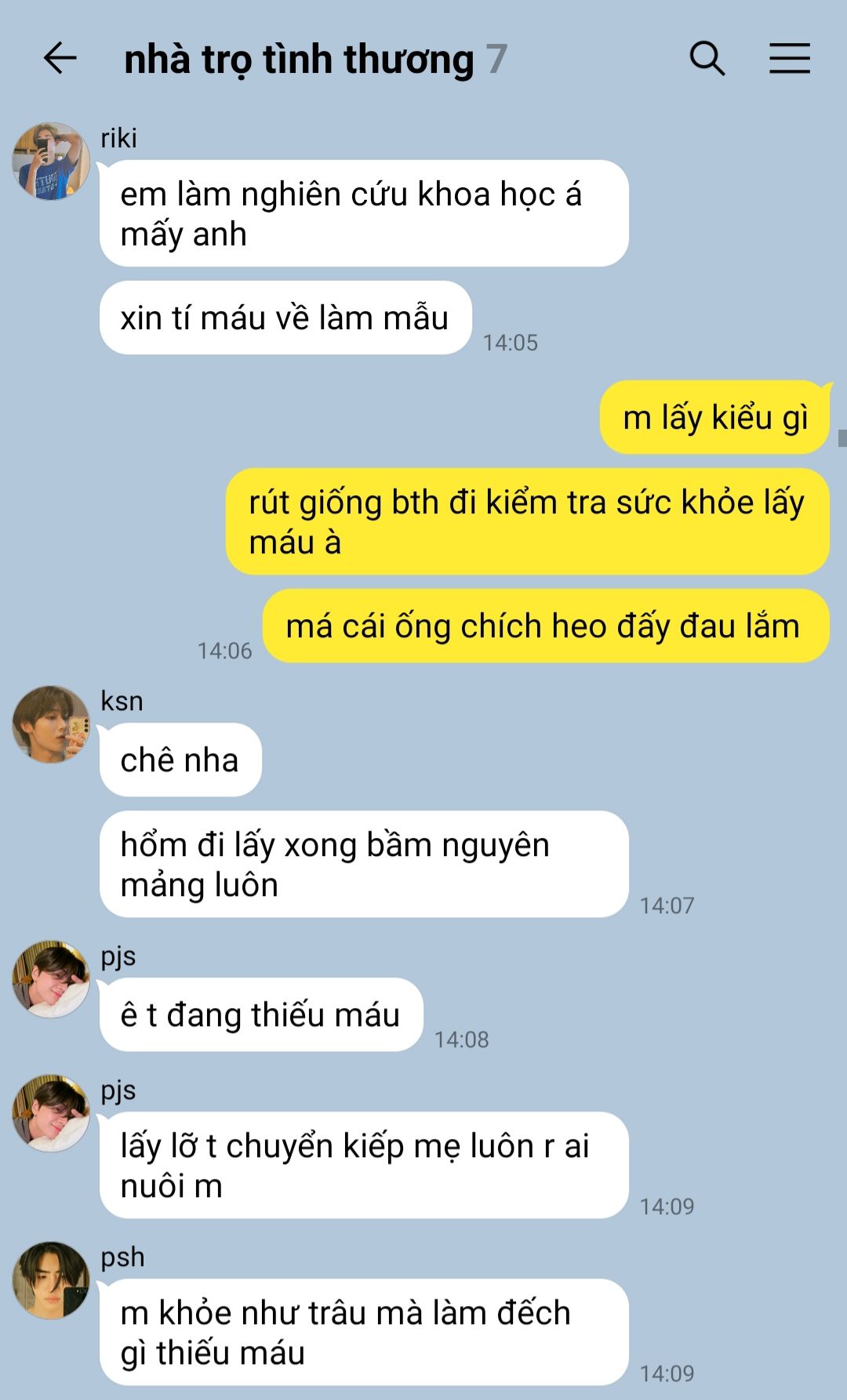Image resolution: width=847 pixels, height=1400 pixels.
Task: Select the yellow bubble 'm lấy kiểu gì'
Action: coord(714,417)
